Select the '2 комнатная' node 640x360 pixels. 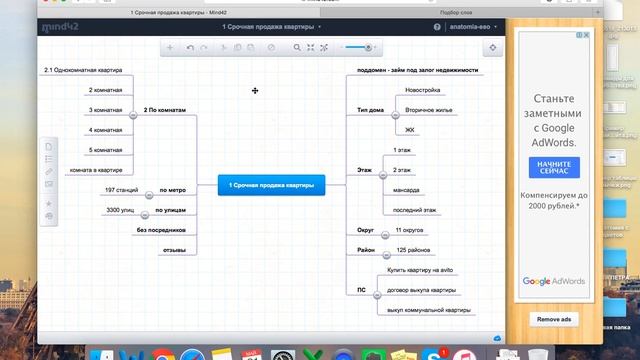click(106, 90)
